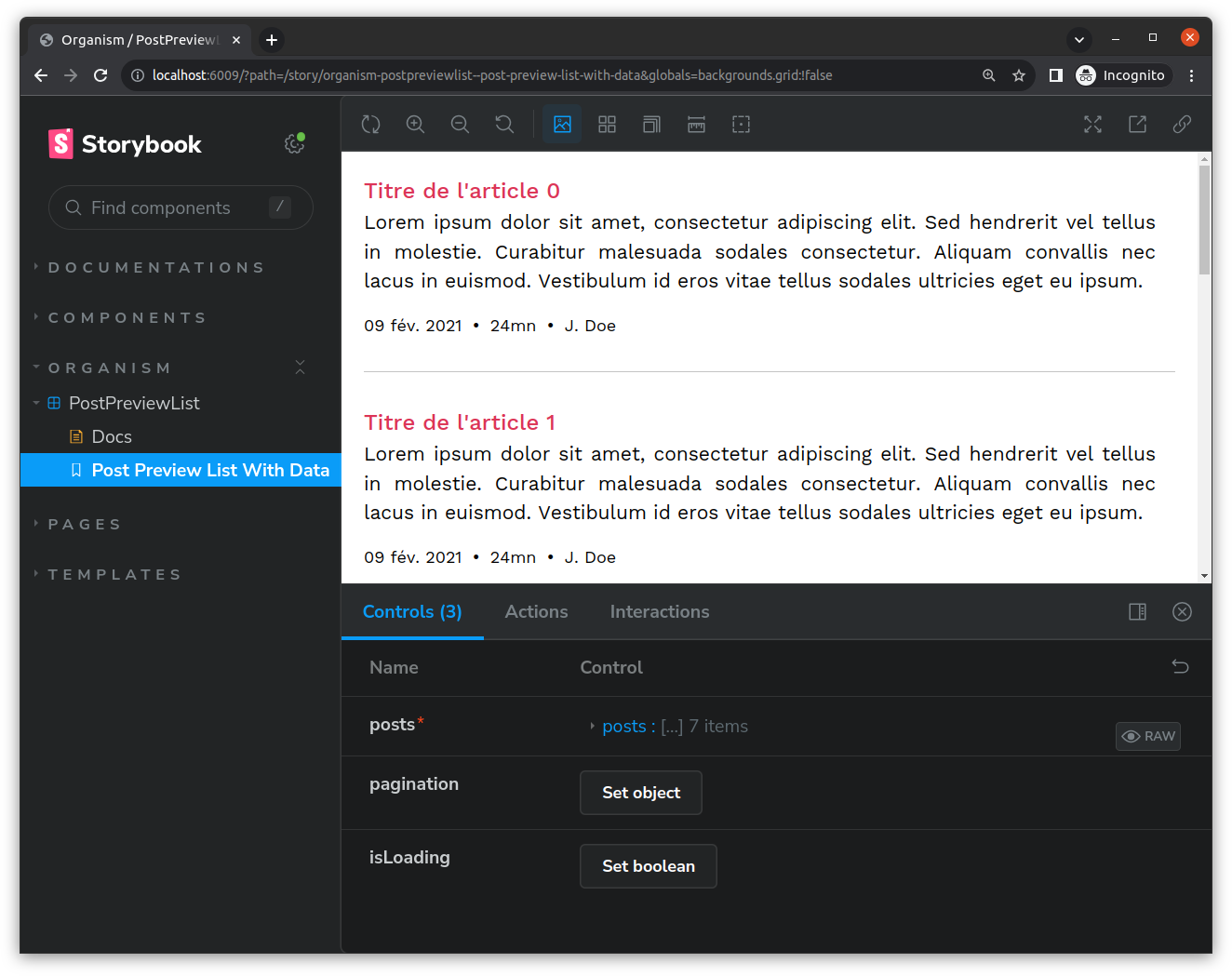Copy the story link

point(1182,124)
